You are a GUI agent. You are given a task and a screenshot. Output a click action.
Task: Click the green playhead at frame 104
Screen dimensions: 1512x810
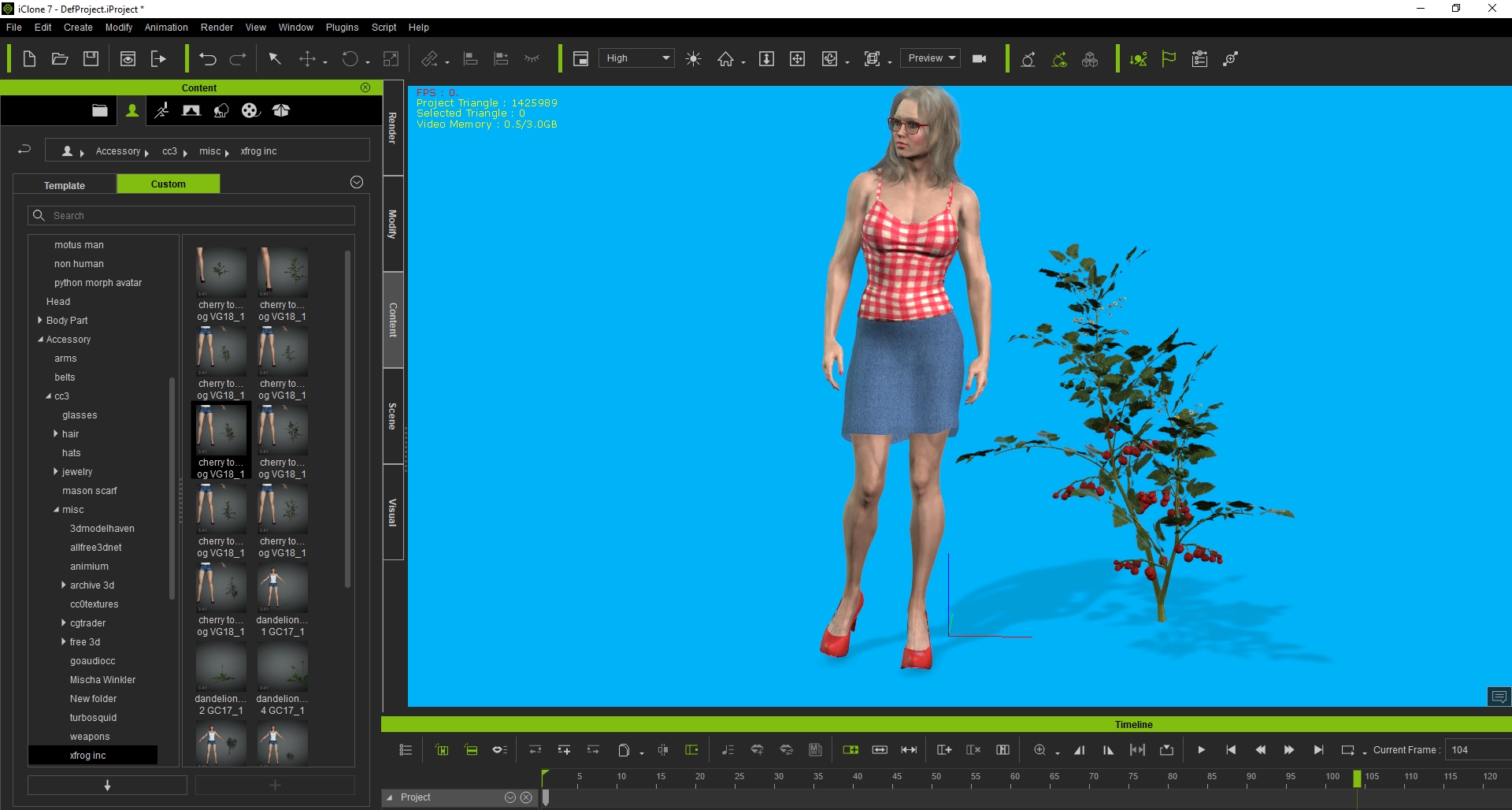click(x=1357, y=778)
